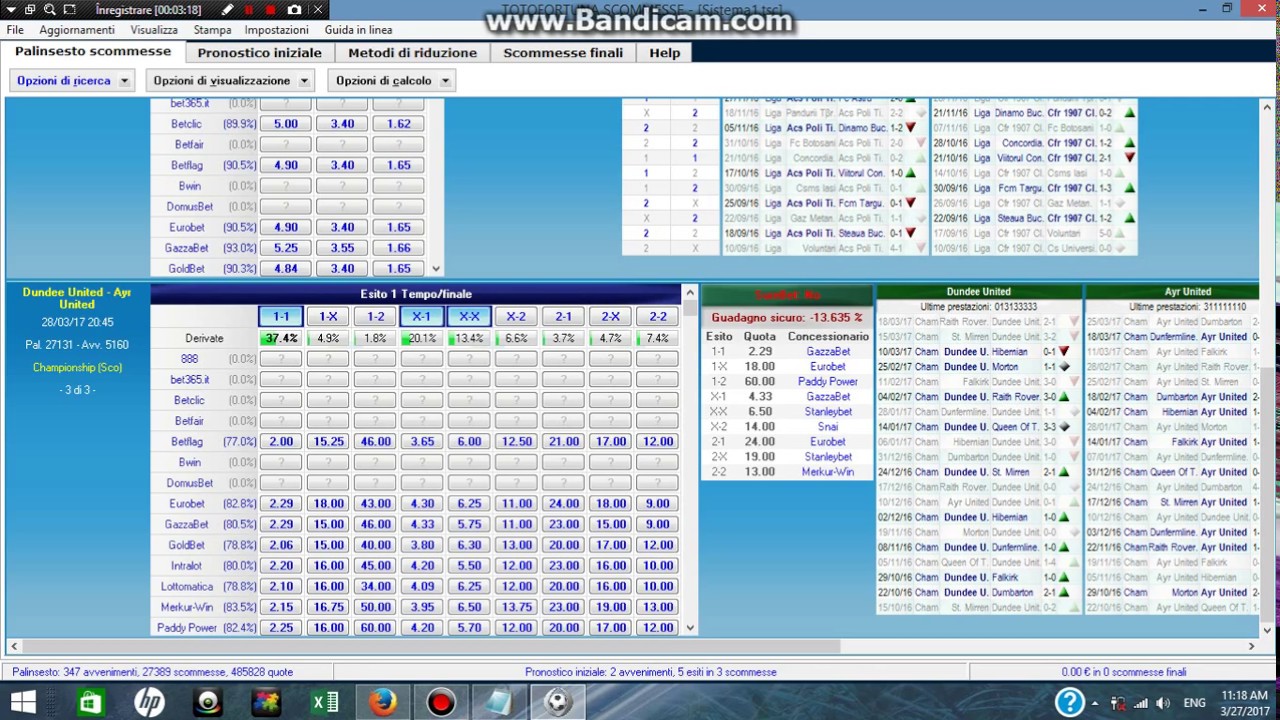This screenshot has width=1280, height=720.
Task: Open the File menu
Action: click(x=15, y=30)
